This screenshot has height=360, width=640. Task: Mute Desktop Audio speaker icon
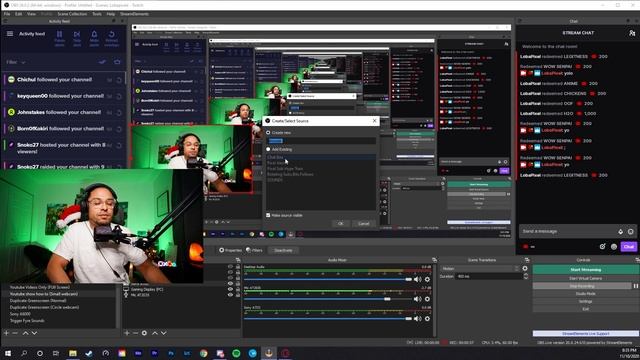pyautogui.click(x=418, y=280)
